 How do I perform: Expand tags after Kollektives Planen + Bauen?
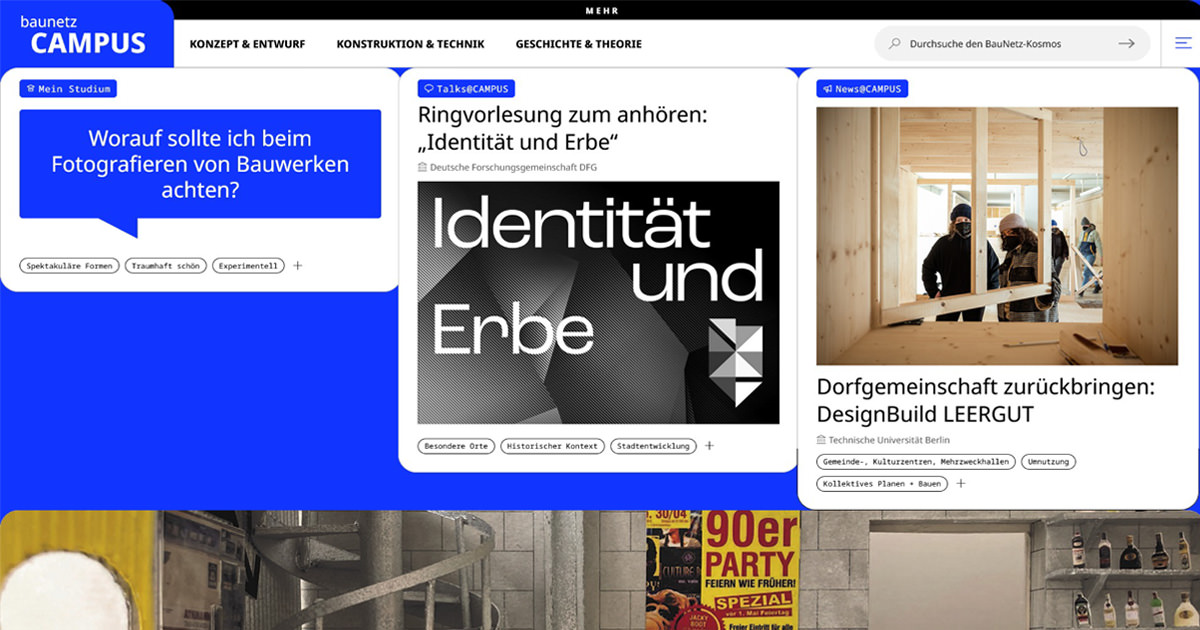pos(961,484)
